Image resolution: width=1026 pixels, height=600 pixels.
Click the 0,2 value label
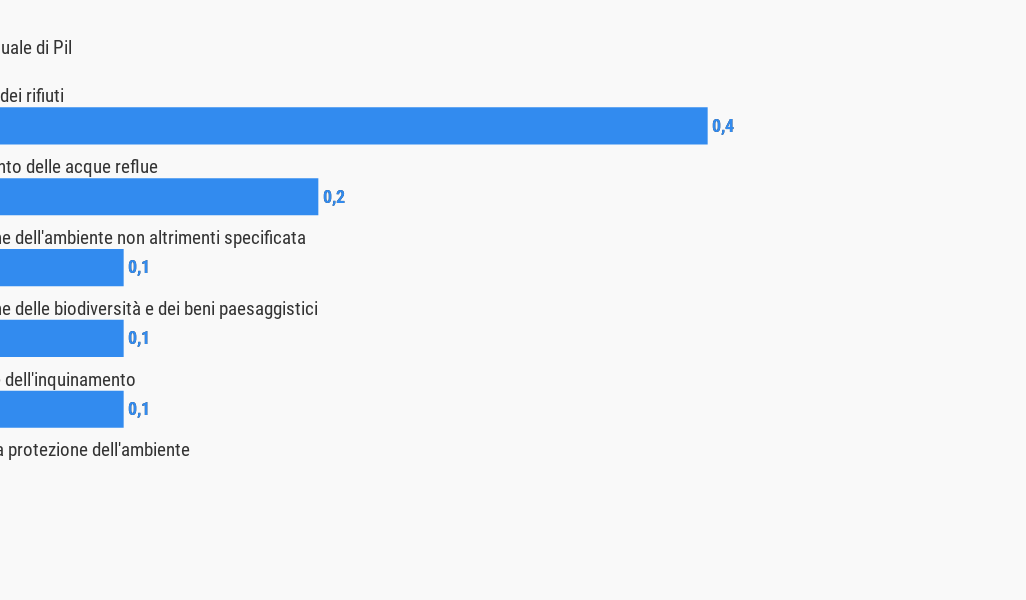tap(334, 197)
